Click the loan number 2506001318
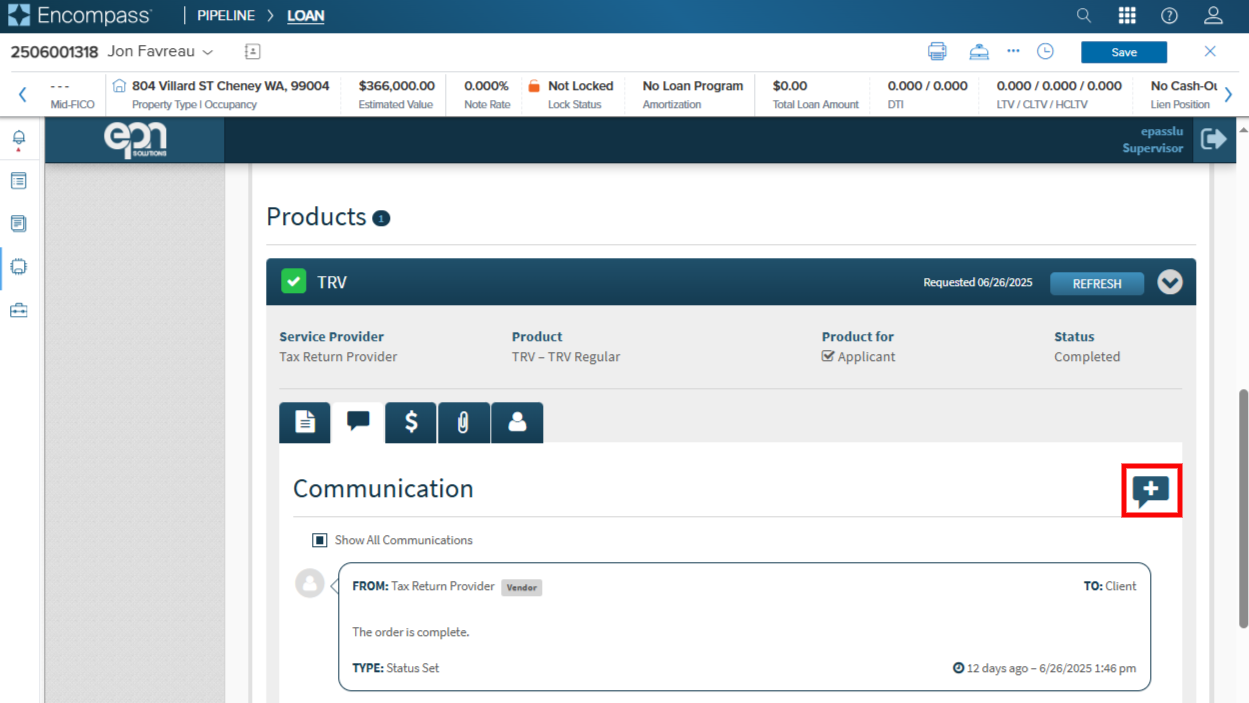This screenshot has width=1249, height=703. point(54,52)
